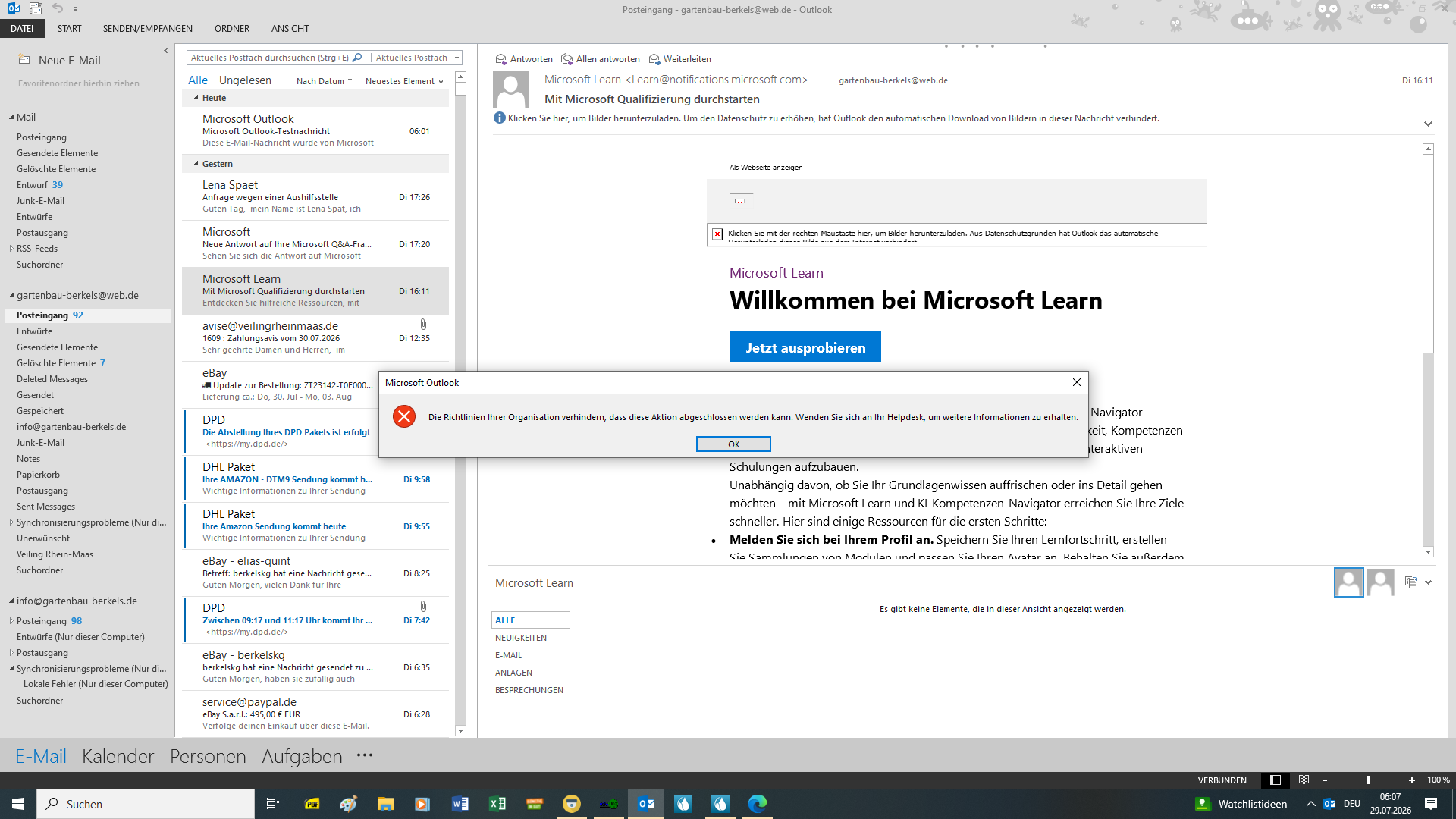Filter the message list by Alle

198,80
